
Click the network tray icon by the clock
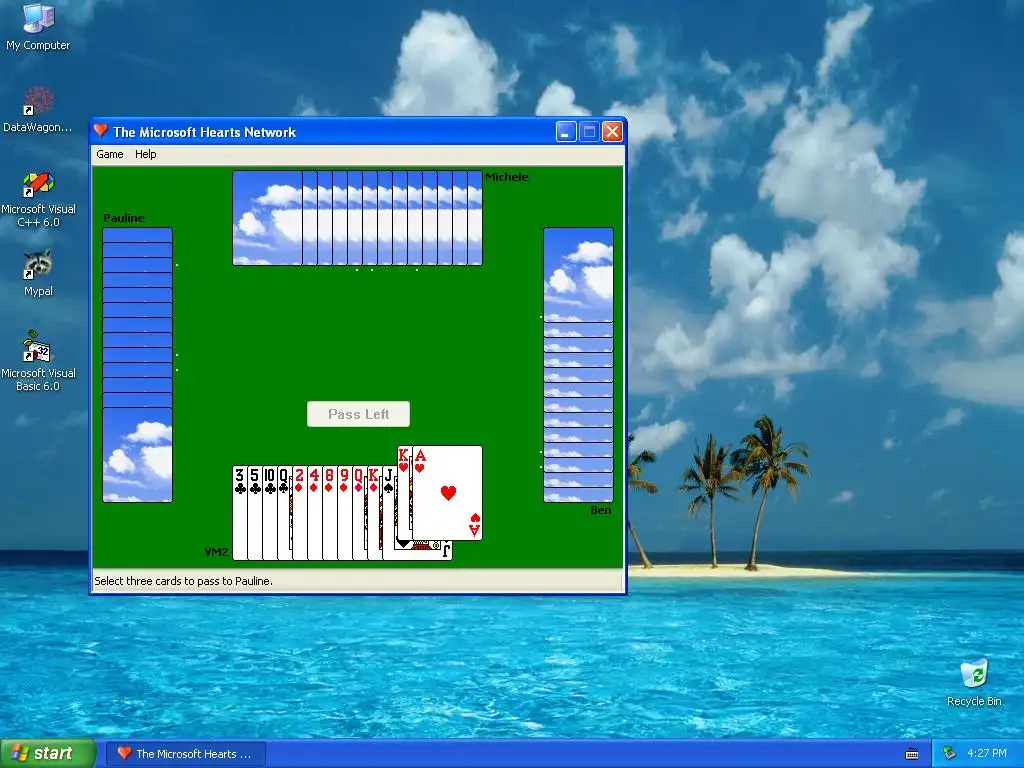pos(949,754)
